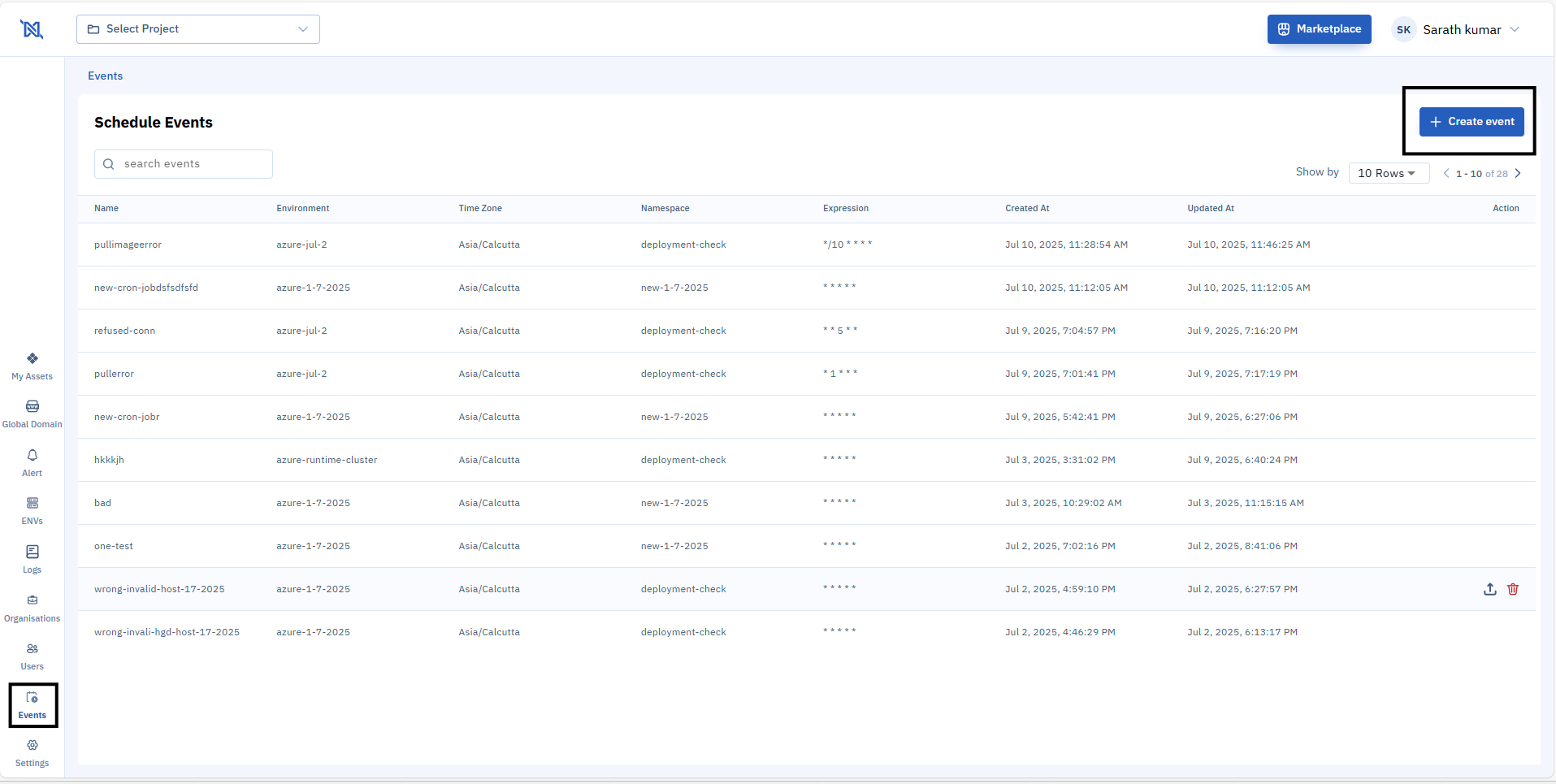Viewport: 1556px width, 784px height.
Task: Click the search magnifier icon
Action: click(109, 164)
